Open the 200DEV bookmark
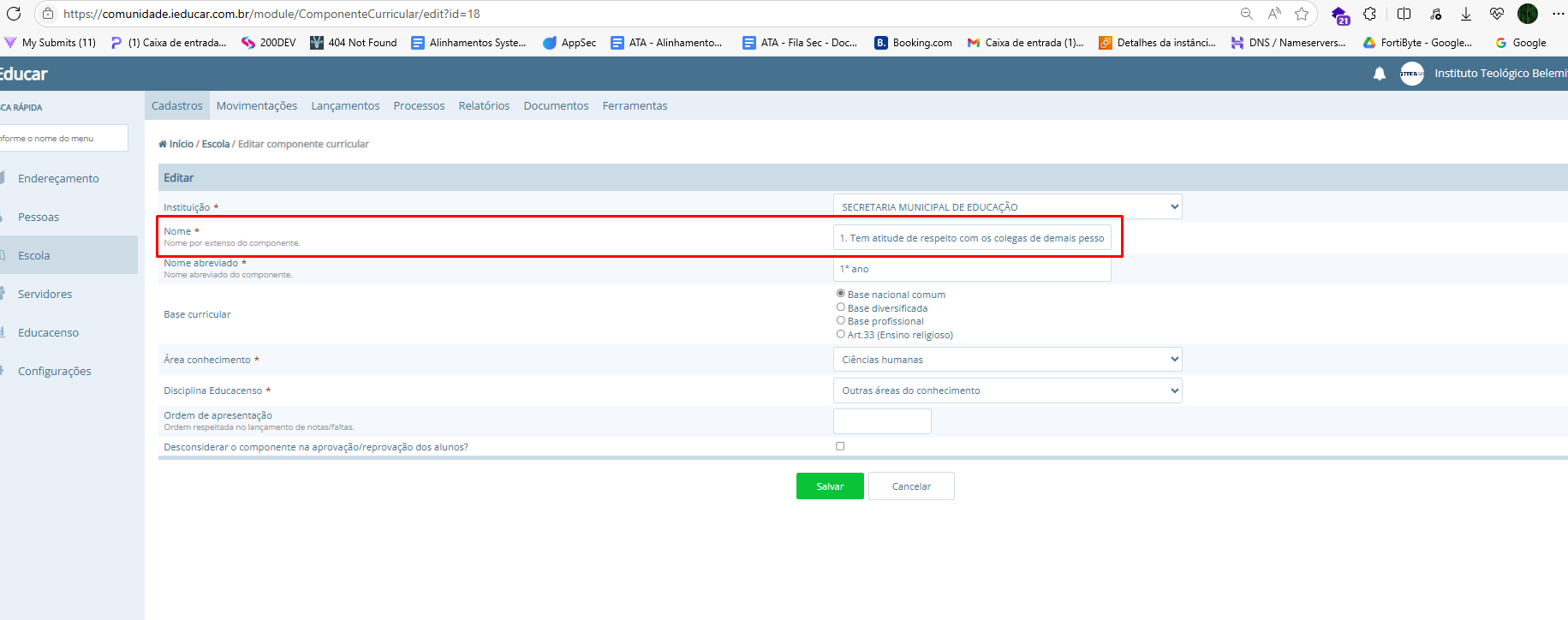The height and width of the screenshot is (620, 1568). click(269, 43)
